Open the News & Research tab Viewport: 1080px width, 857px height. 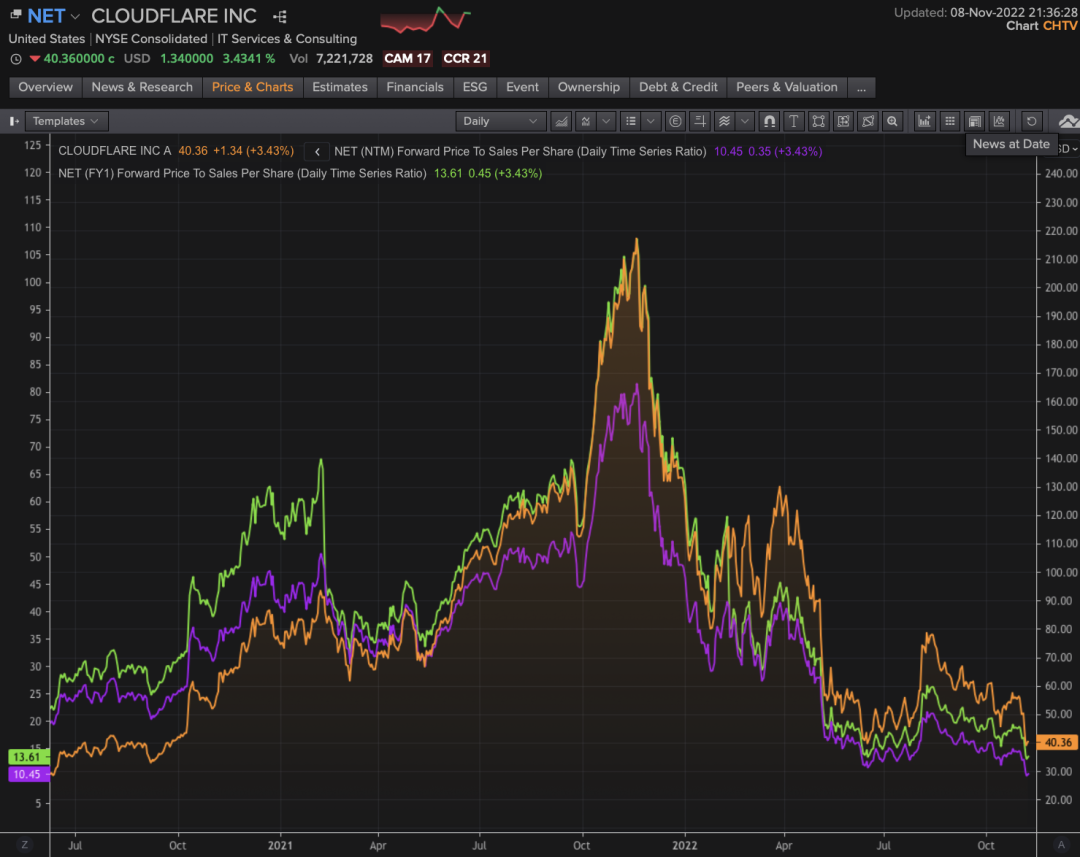pyautogui.click(x=142, y=87)
